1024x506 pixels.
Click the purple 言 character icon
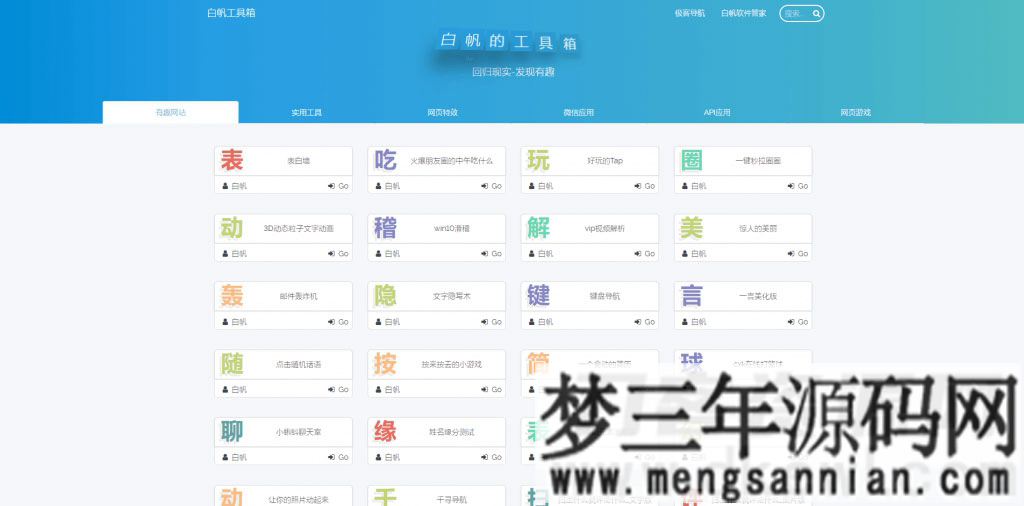coord(692,296)
